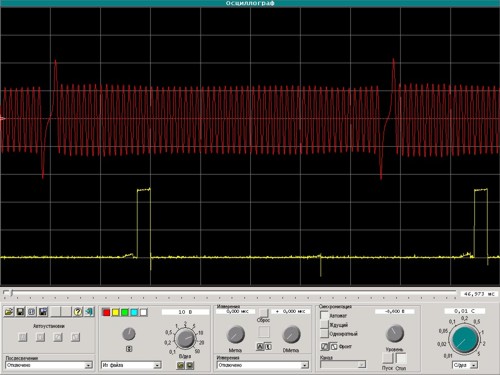
Task: Select the green channel color swatch
Action: click(125, 312)
